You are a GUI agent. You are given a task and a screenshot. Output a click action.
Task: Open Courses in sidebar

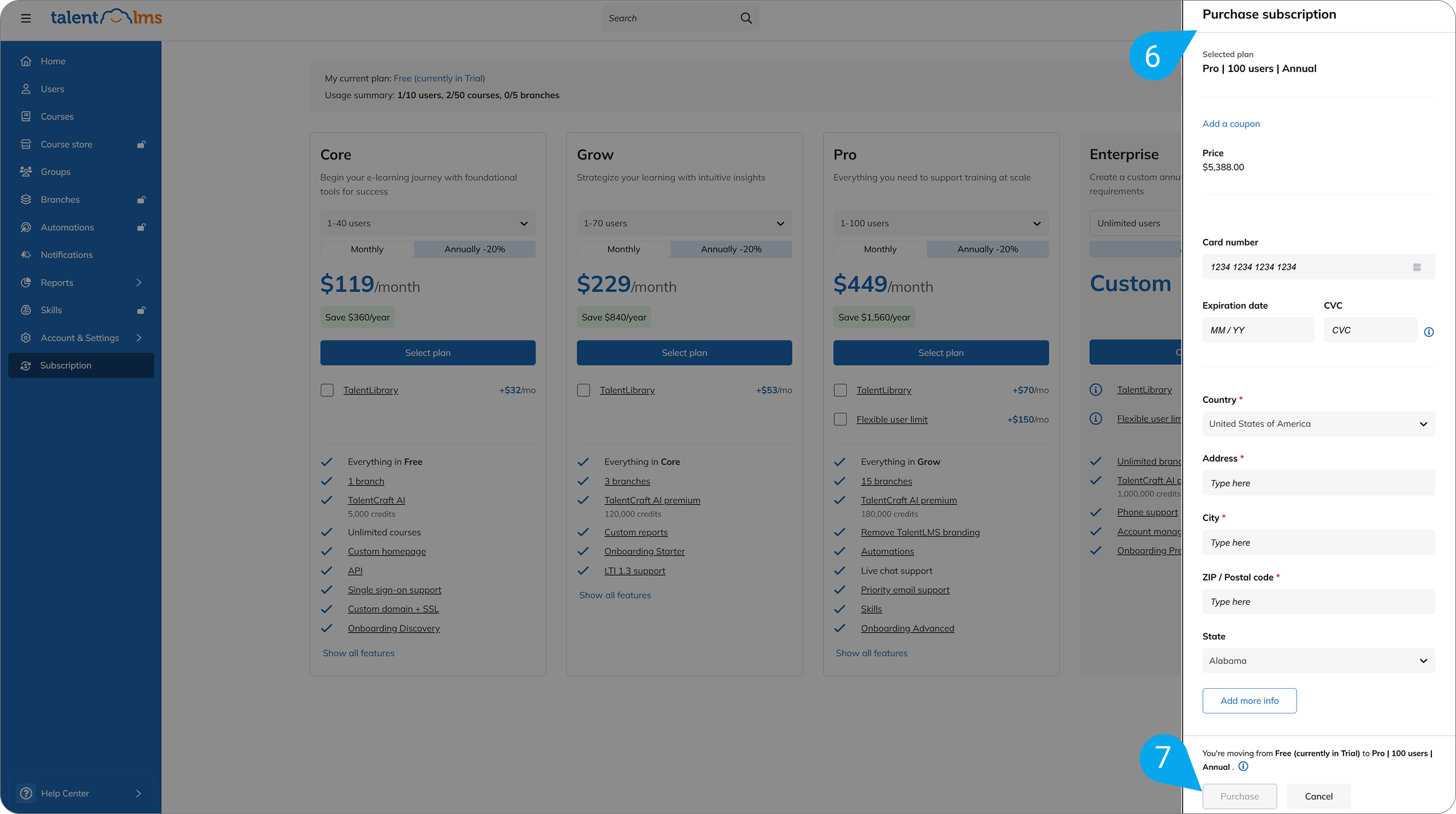81,116
